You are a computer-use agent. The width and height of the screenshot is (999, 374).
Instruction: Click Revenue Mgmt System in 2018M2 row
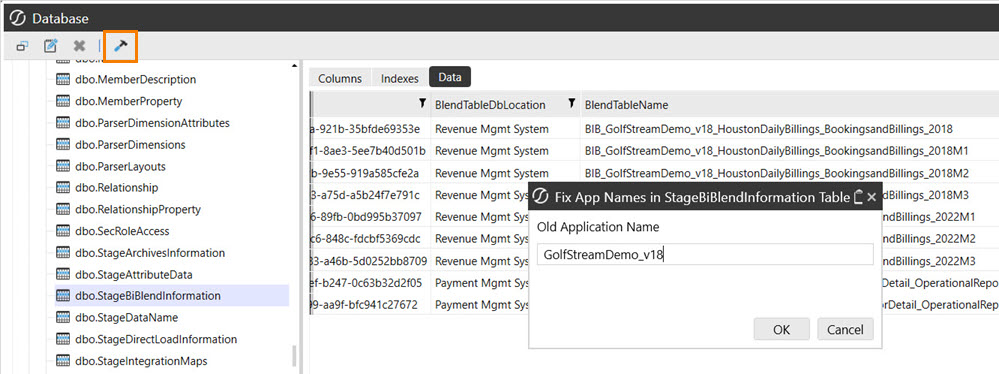491,173
